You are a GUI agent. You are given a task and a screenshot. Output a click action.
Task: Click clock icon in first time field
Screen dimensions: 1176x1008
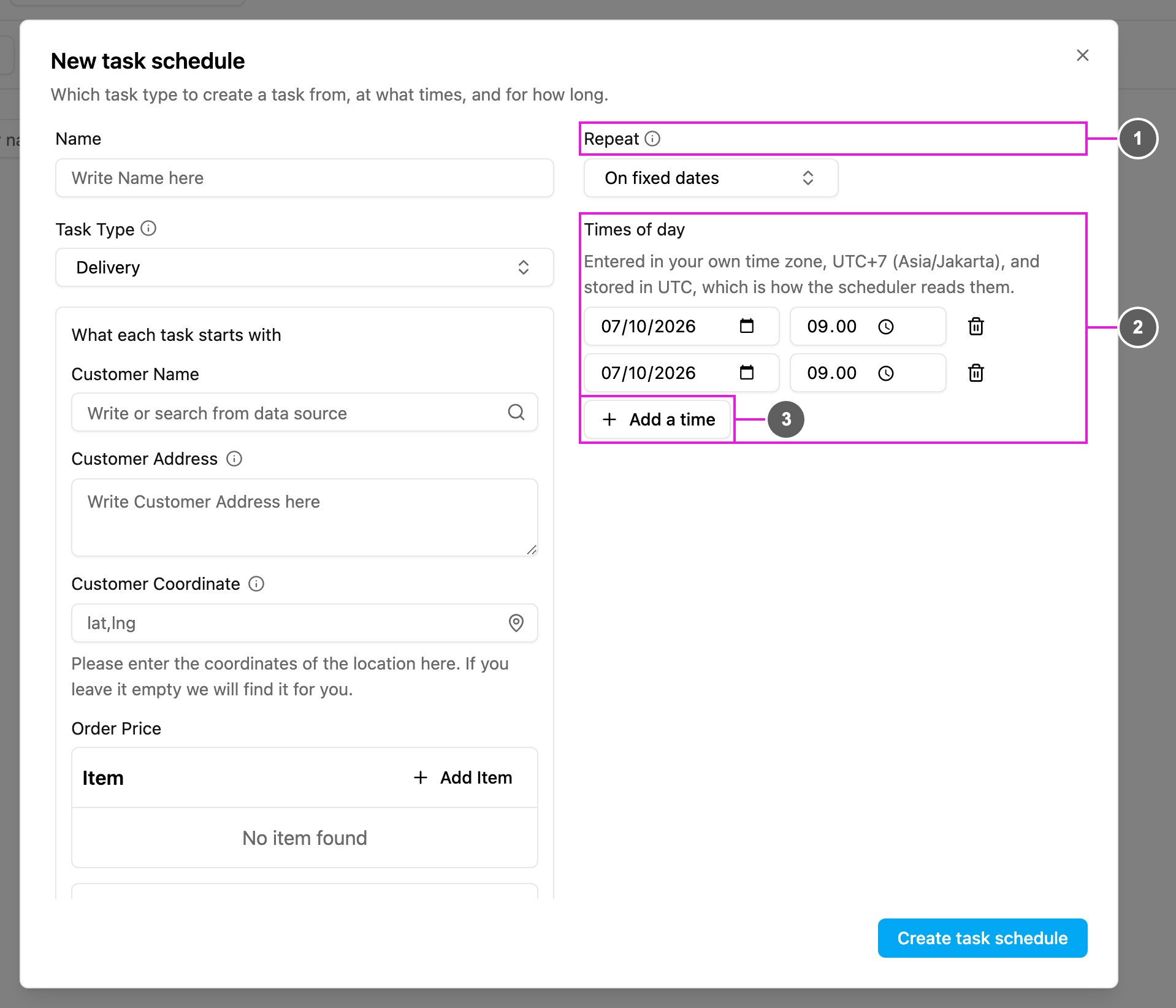pos(885,327)
